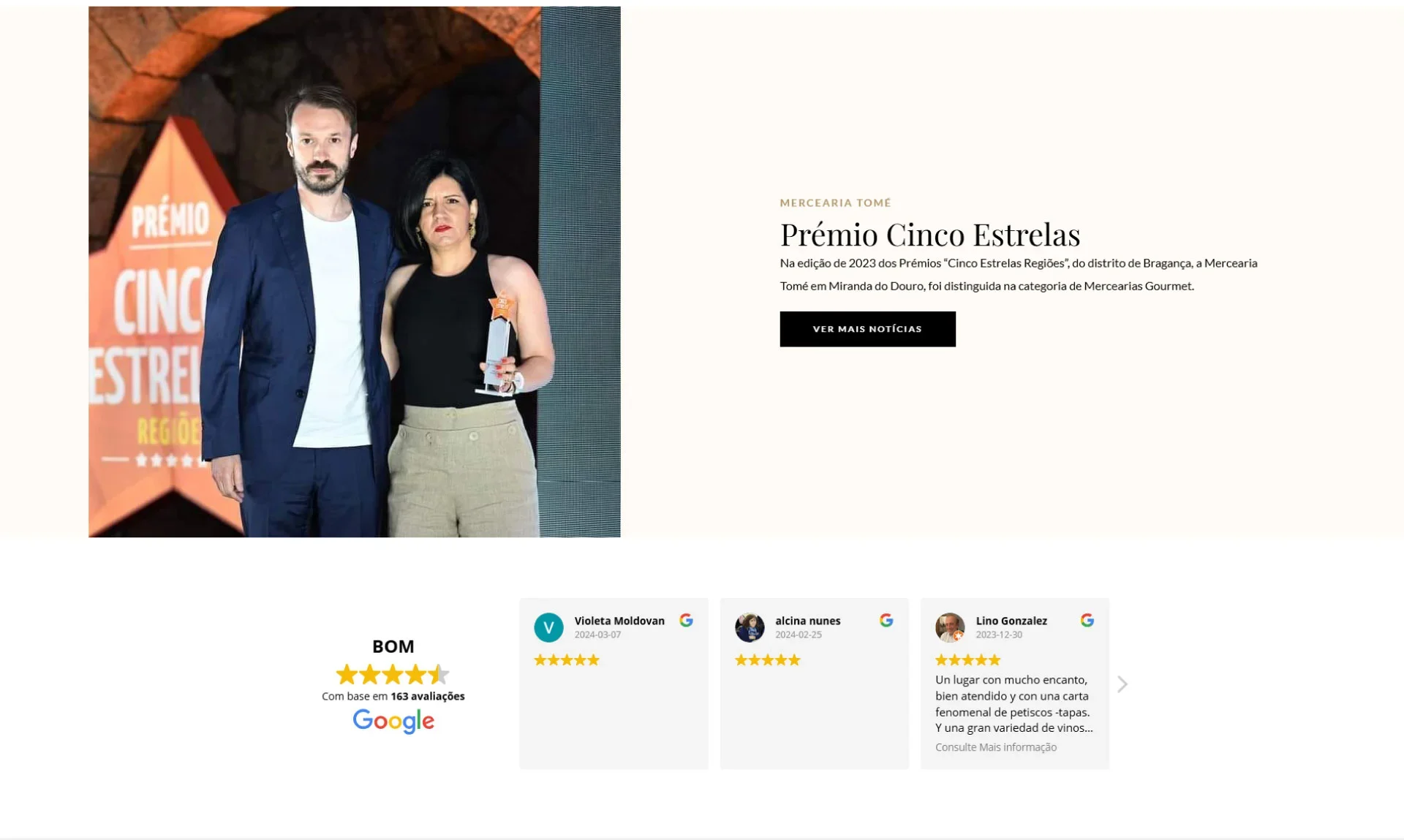Screen dimensions: 1404x840
Task: Click the VER MAIS NOTÍCIAS button
Action: coord(867,329)
